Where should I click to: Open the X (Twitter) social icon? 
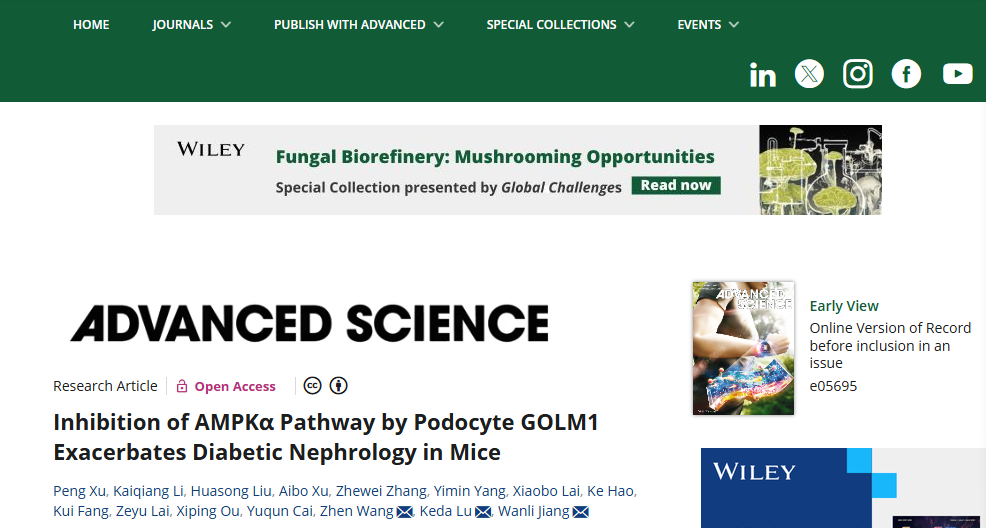809,74
